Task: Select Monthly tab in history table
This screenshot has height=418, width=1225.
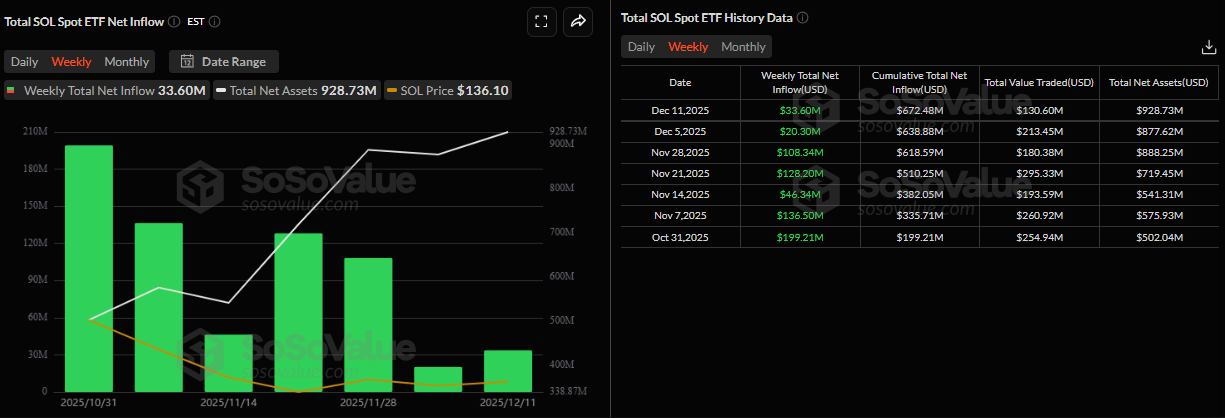Action: pos(743,47)
